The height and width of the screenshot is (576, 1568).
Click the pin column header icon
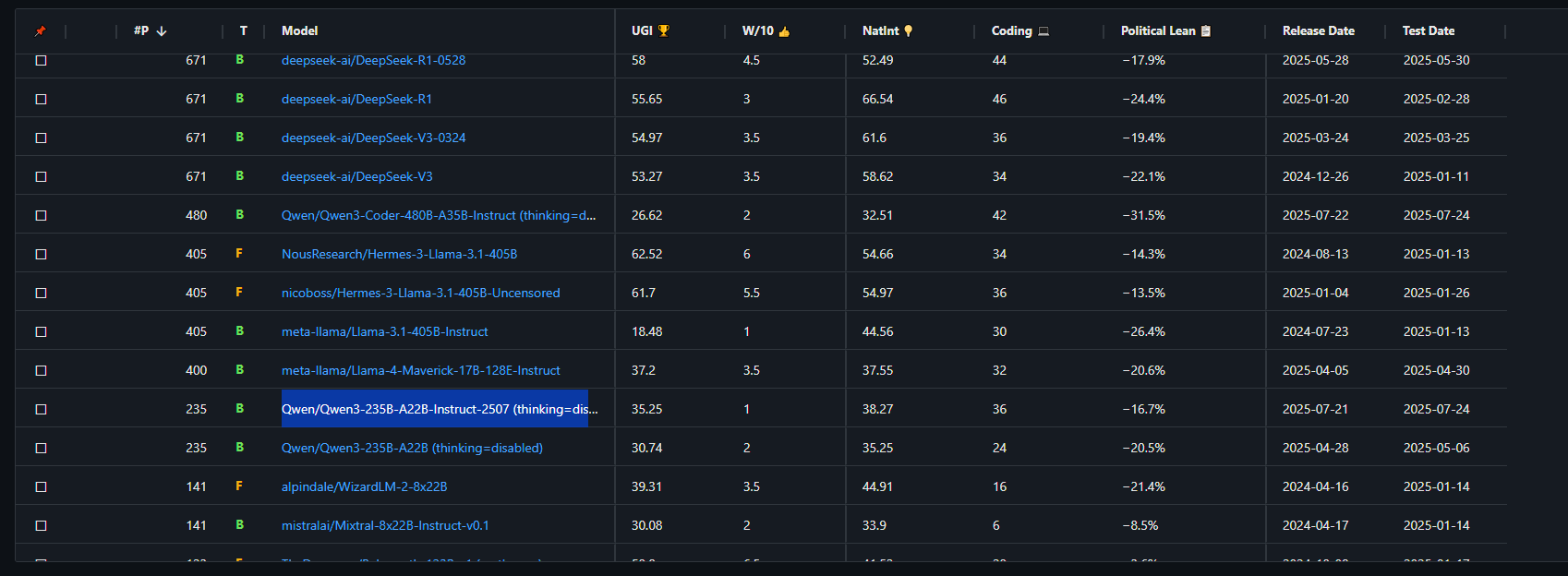pos(40,31)
